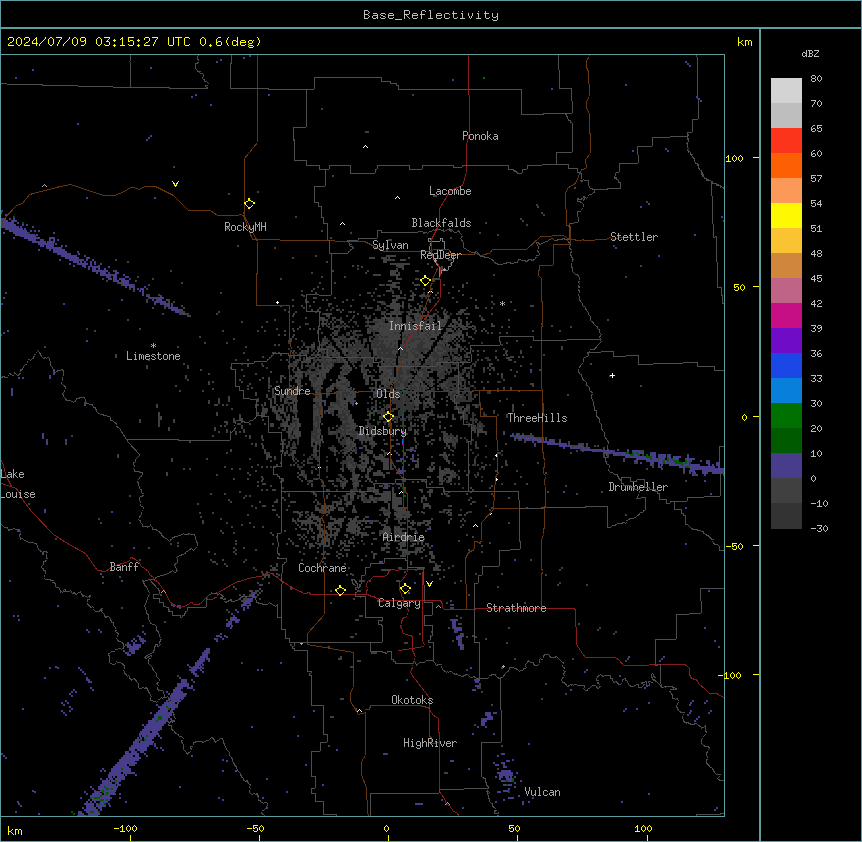
Task: Click the Vulcan town label
Action: click(x=543, y=792)
